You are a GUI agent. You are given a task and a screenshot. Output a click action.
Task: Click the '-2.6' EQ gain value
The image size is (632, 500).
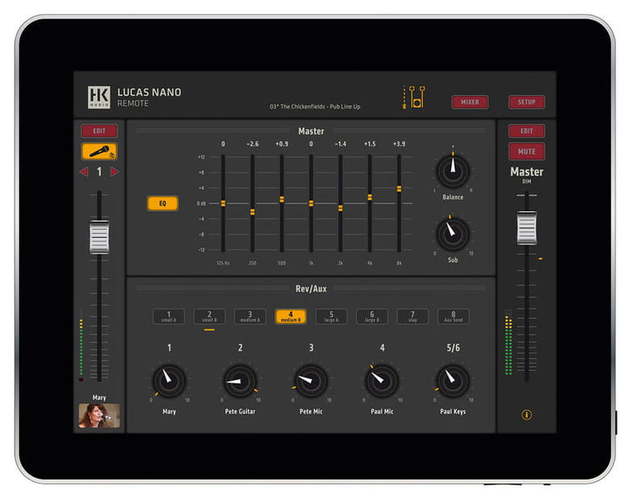pos(252,144)
